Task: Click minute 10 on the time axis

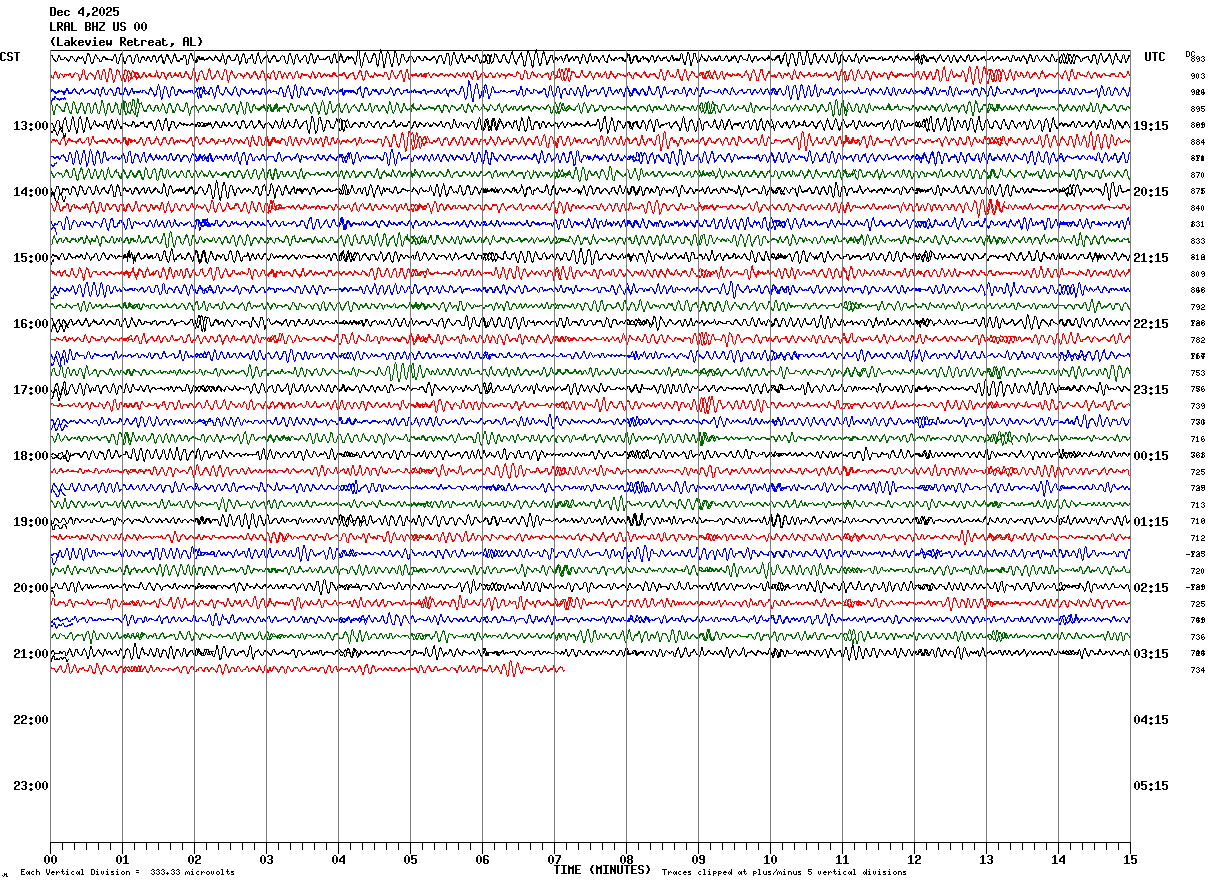Action: tap(770, 859)
